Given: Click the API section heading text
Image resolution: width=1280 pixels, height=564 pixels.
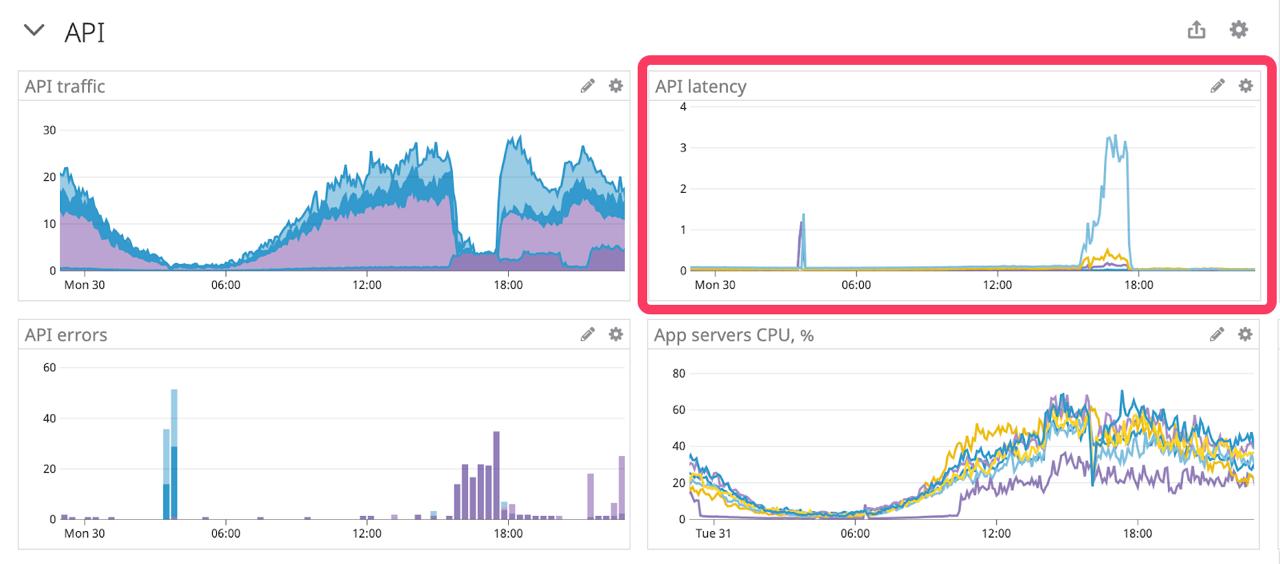Looking at the screenshot, I should pyautogui.click(x=84, y=32).
